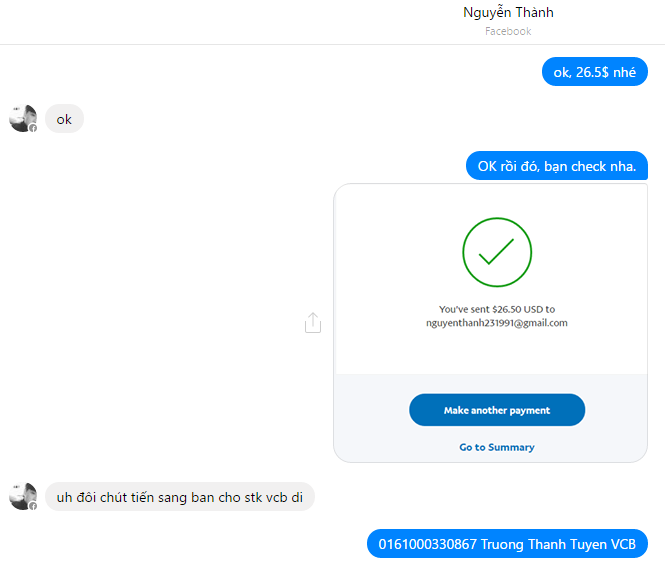Select bank account '0161000330867 Truong Thanh Tuyen' bubble
This screenshot has height=568, width=665.
[507, 543]
